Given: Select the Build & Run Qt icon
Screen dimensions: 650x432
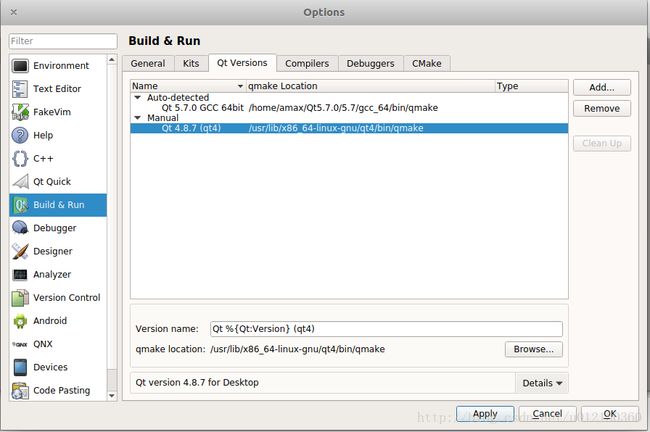Looking at the screenshot, I should point(20,205).
